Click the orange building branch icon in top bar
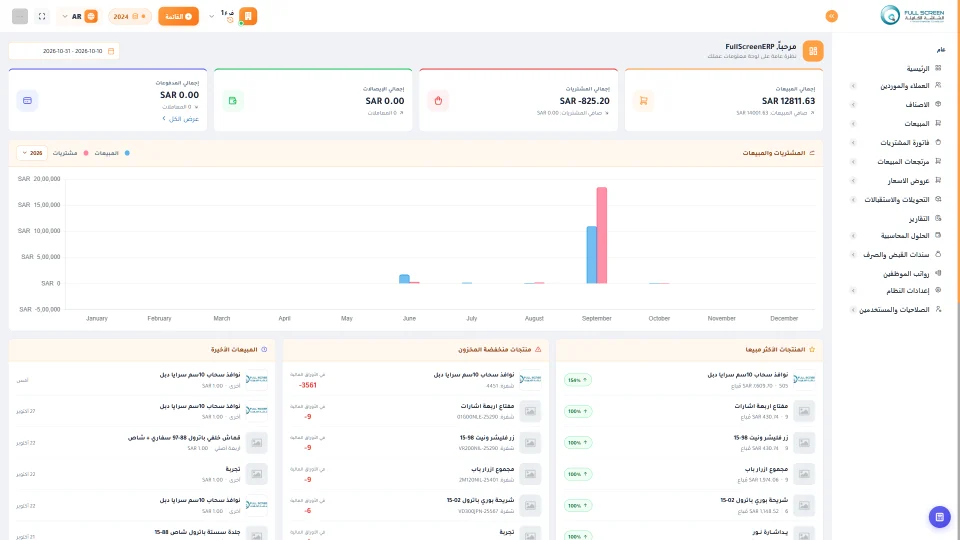The image size is (960, 540). [248, 16]
